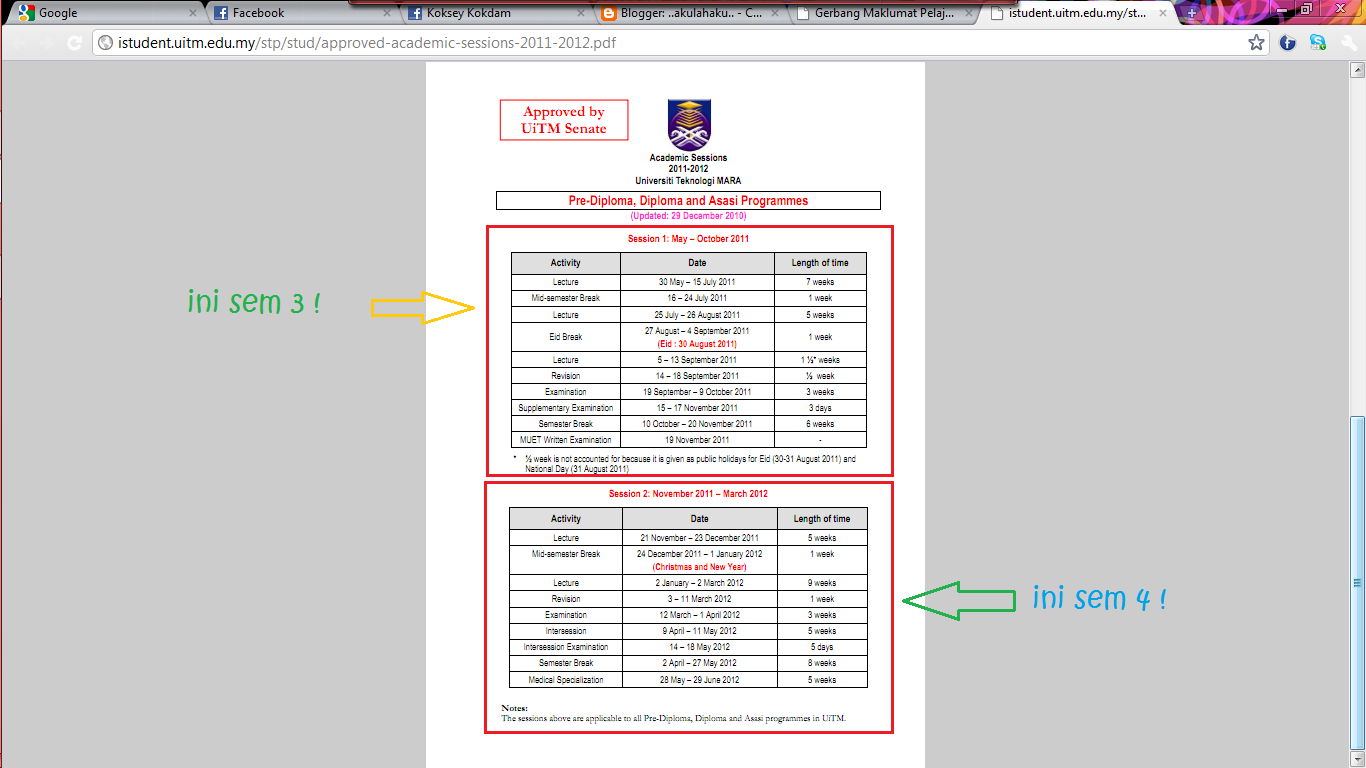Open a new browser tab

click(1191, 13)
